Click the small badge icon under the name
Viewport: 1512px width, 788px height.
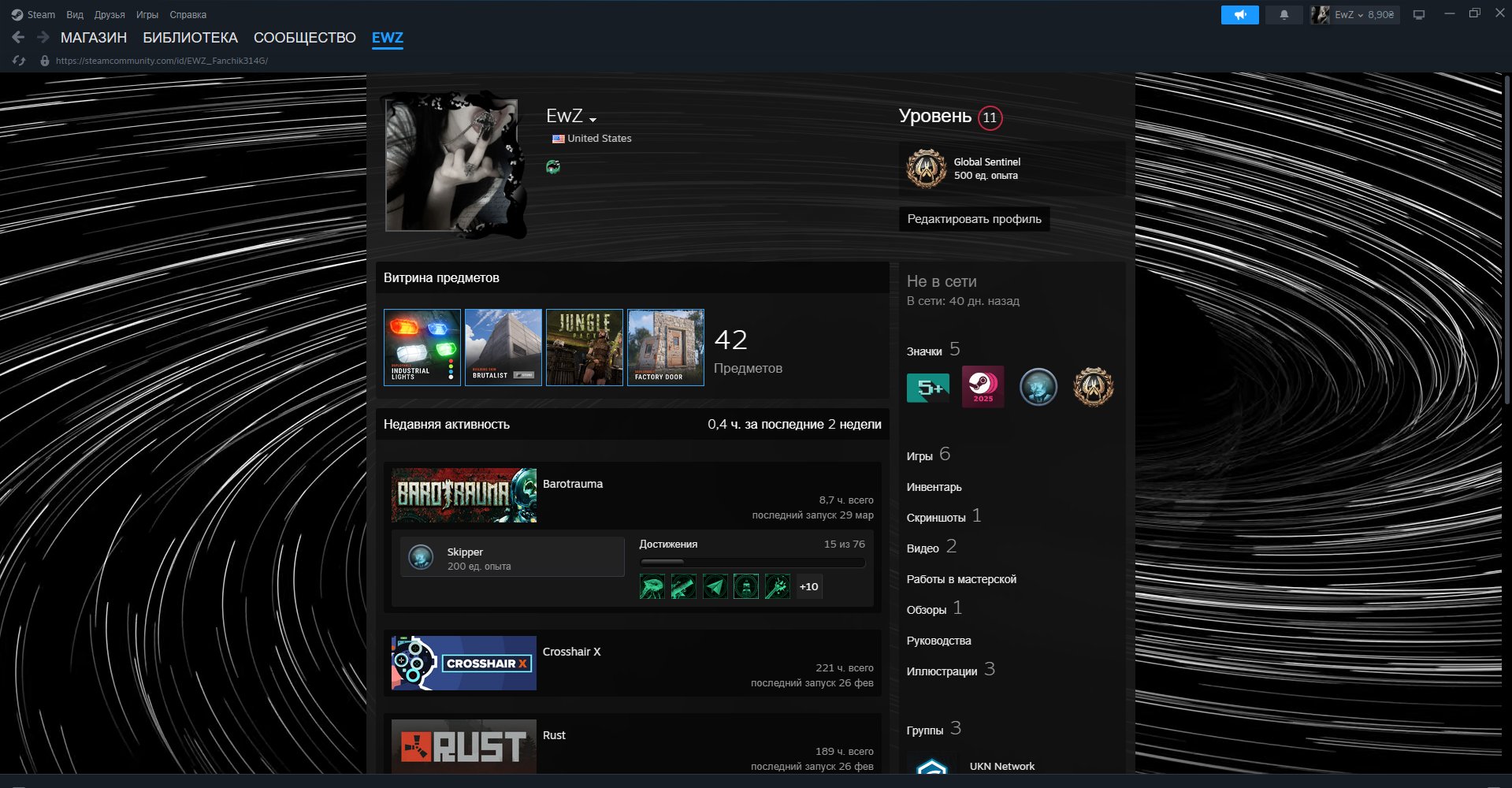click(553, 166)
